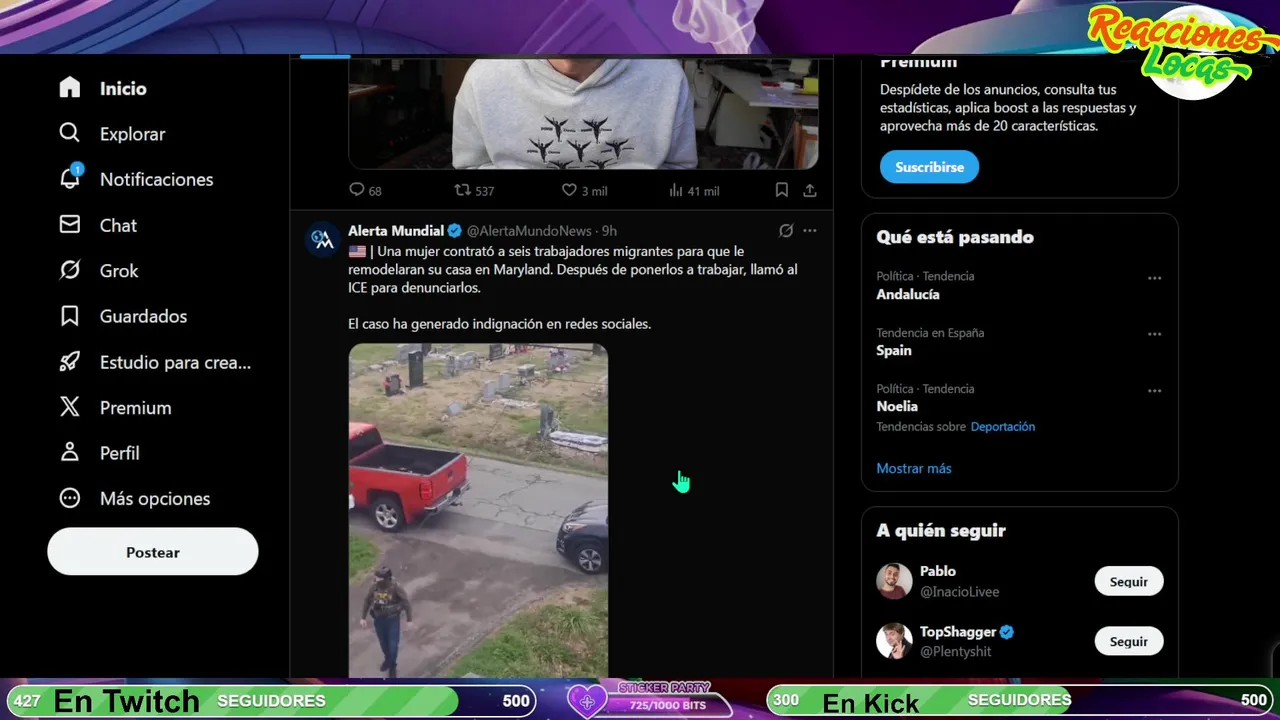Play the cemetery red truck video
The image size is (1280, 720).
click(478, 511)
